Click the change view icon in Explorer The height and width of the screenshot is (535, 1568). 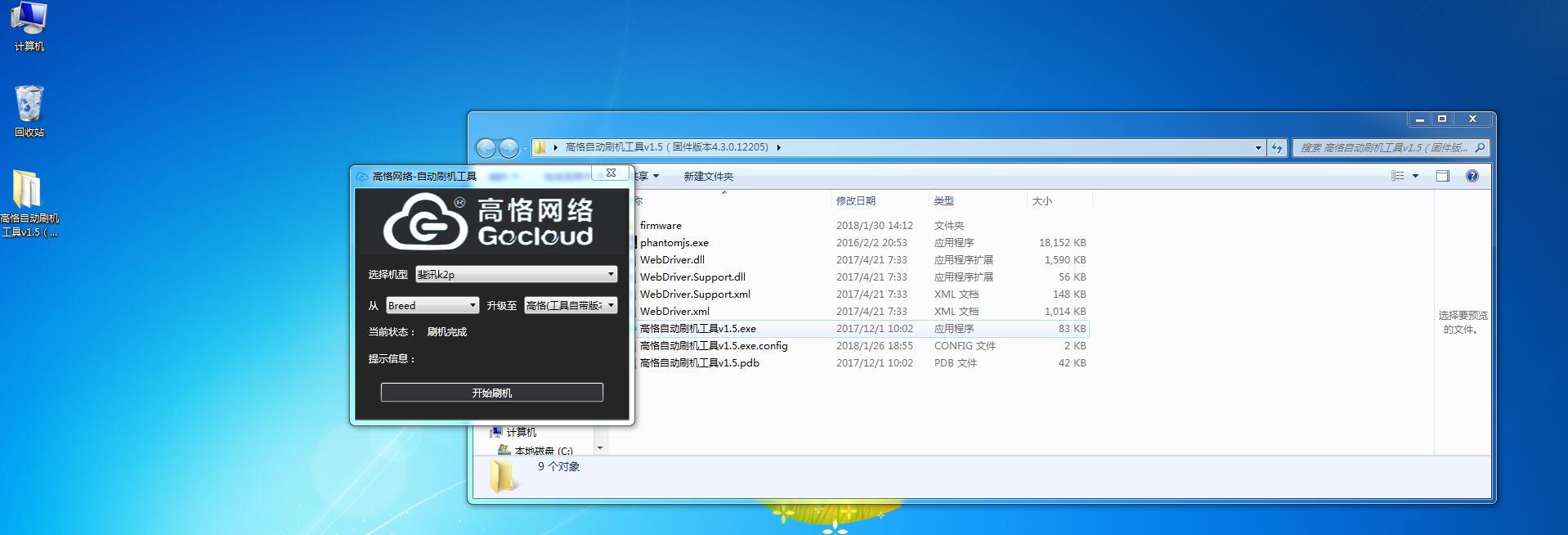(x=1398, y=176)
